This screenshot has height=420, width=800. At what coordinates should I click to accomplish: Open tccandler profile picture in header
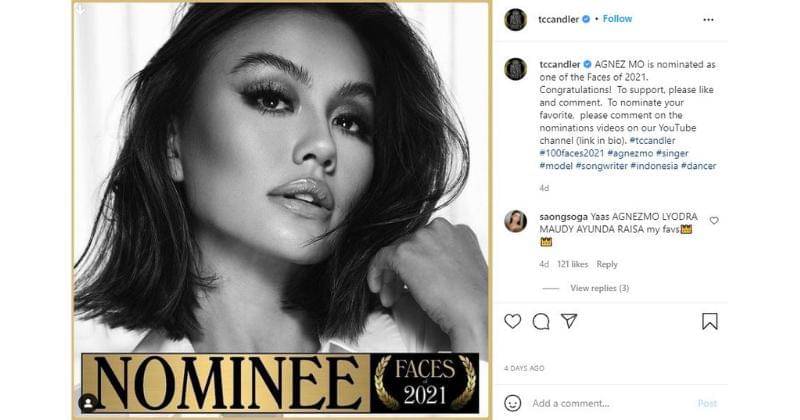[x=515, y=19]
